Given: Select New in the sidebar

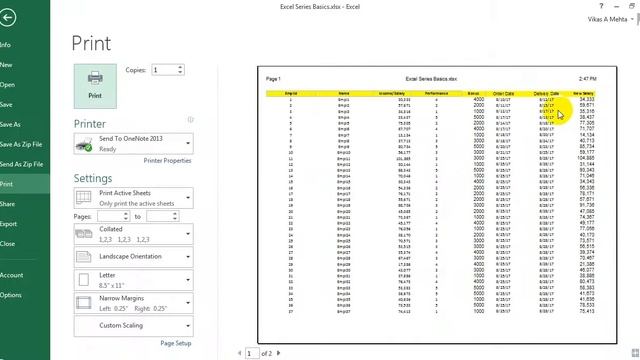Looking at the screenshot, I should pos(6,65).
